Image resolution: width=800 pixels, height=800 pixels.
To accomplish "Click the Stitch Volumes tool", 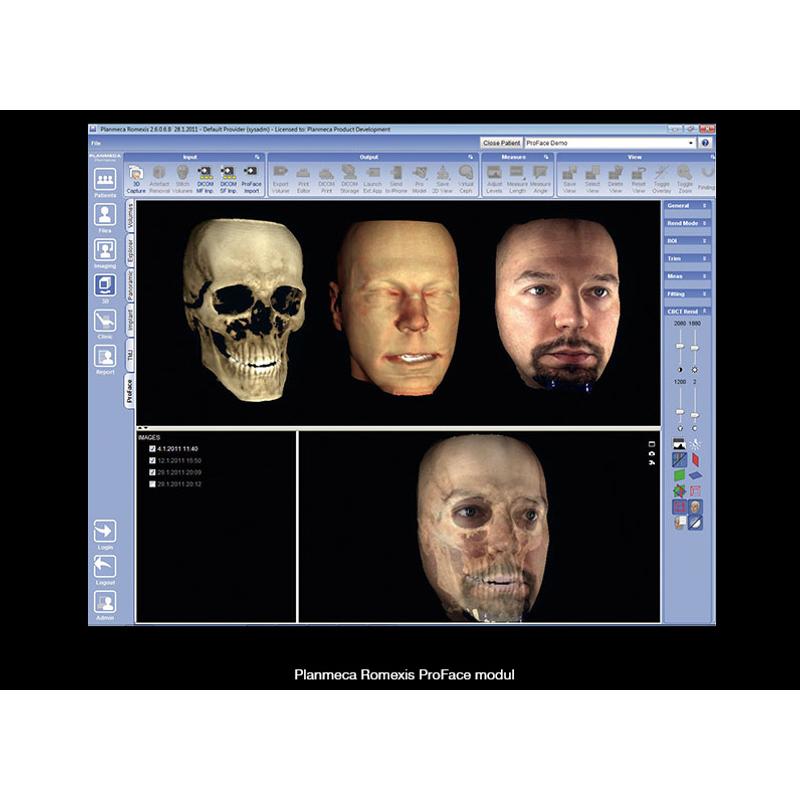I will tap(182, 179).
